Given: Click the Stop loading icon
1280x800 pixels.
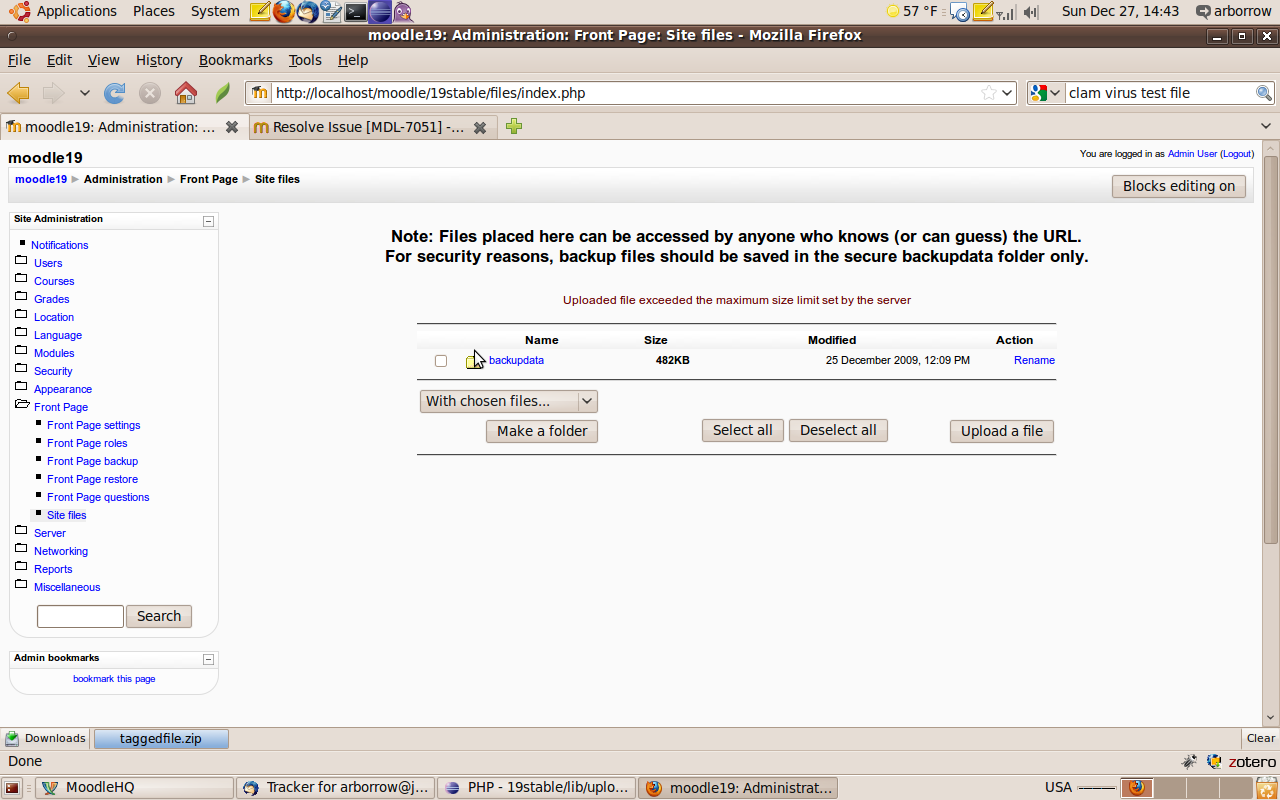Looking at the screenshot, I should (x=150, y=93).
